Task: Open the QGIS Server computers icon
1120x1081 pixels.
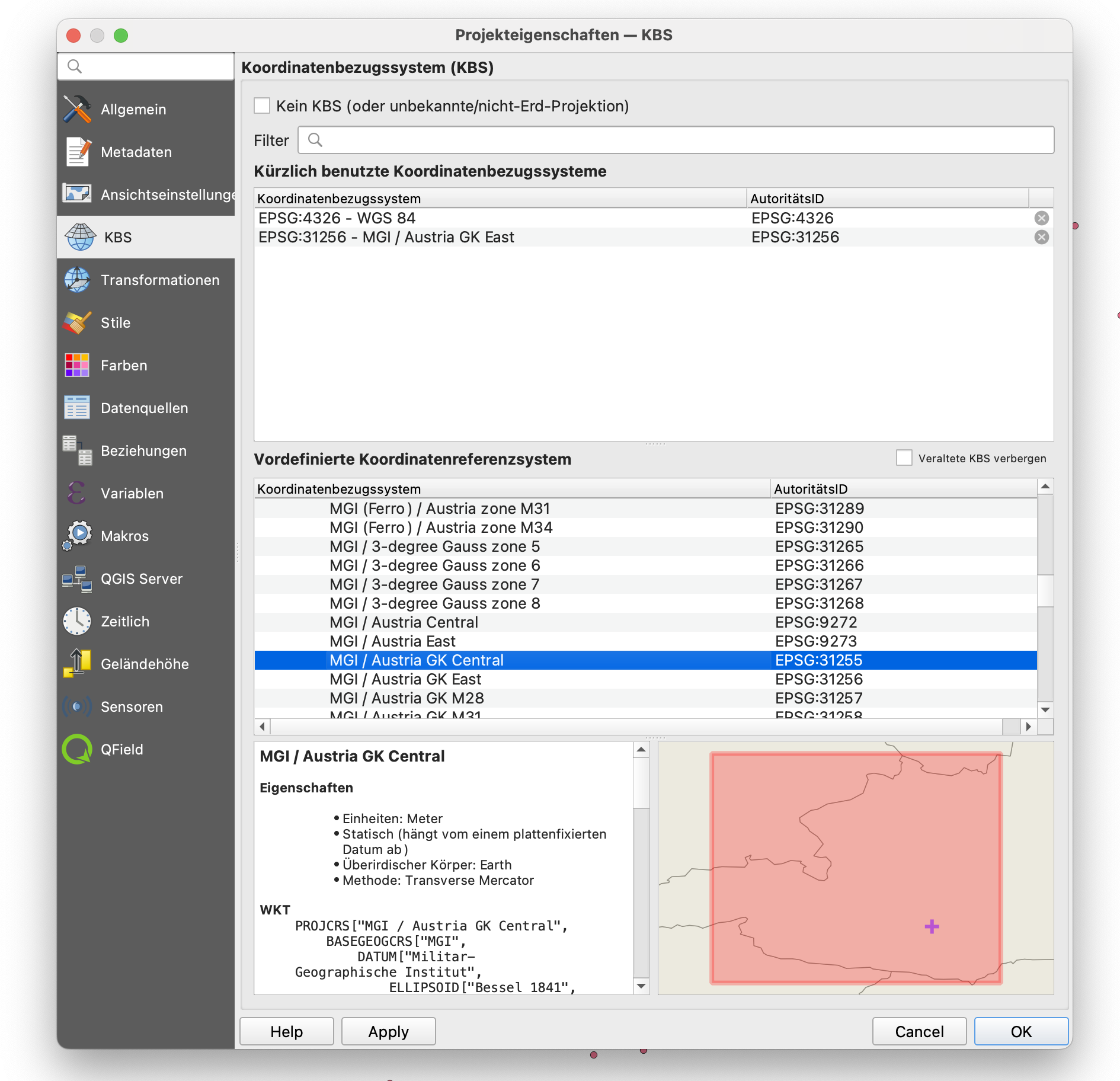Action: pos(78,578)
